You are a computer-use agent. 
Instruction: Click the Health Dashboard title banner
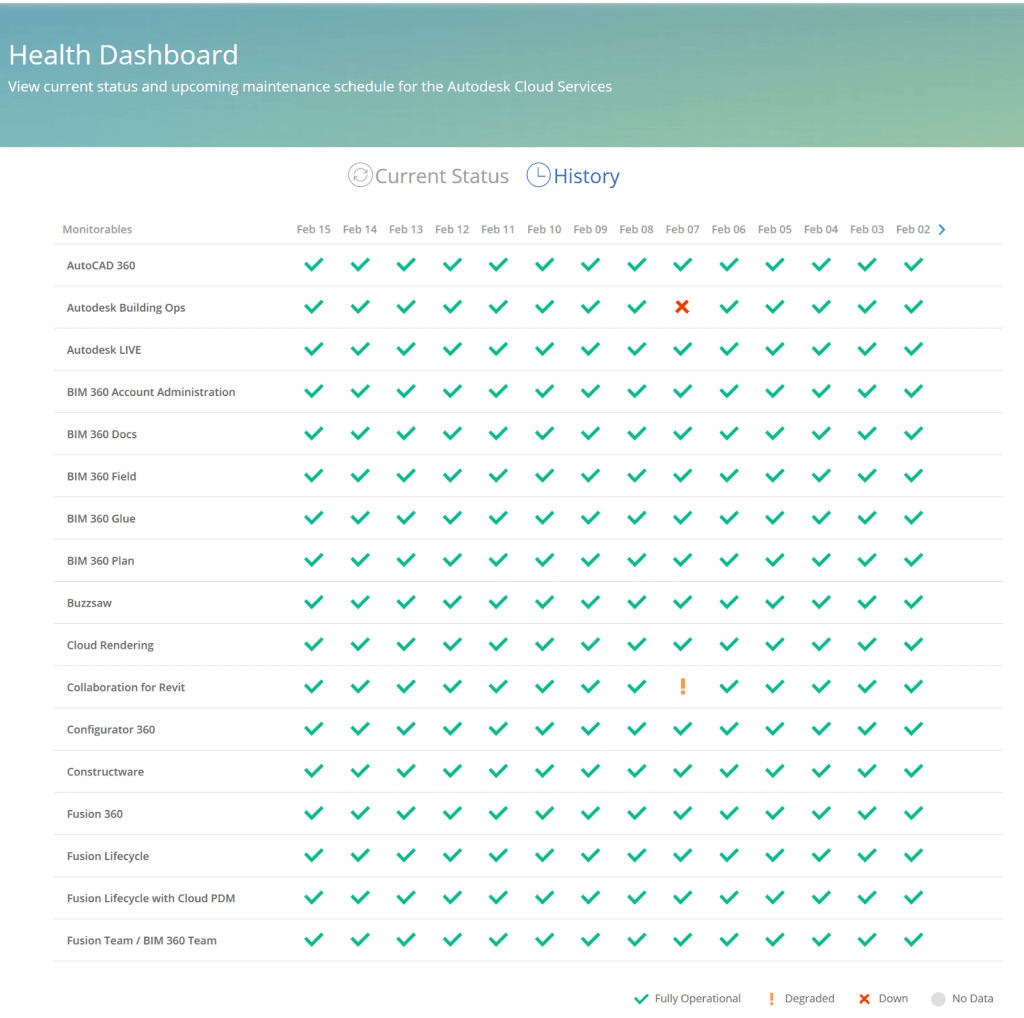[123, 55]
